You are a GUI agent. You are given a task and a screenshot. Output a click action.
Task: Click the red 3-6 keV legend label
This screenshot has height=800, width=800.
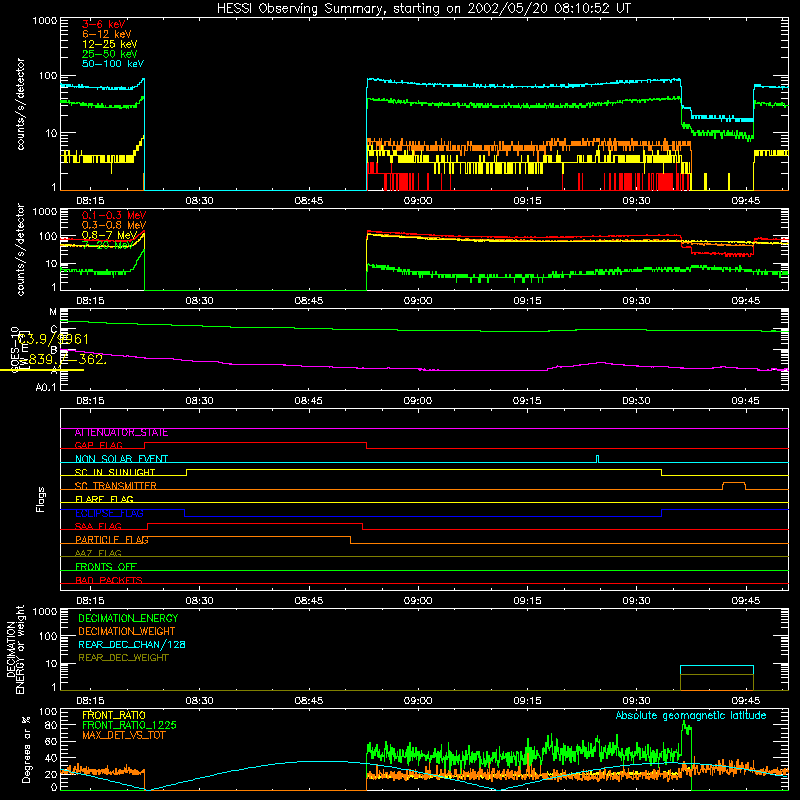(x=104, y=24)
